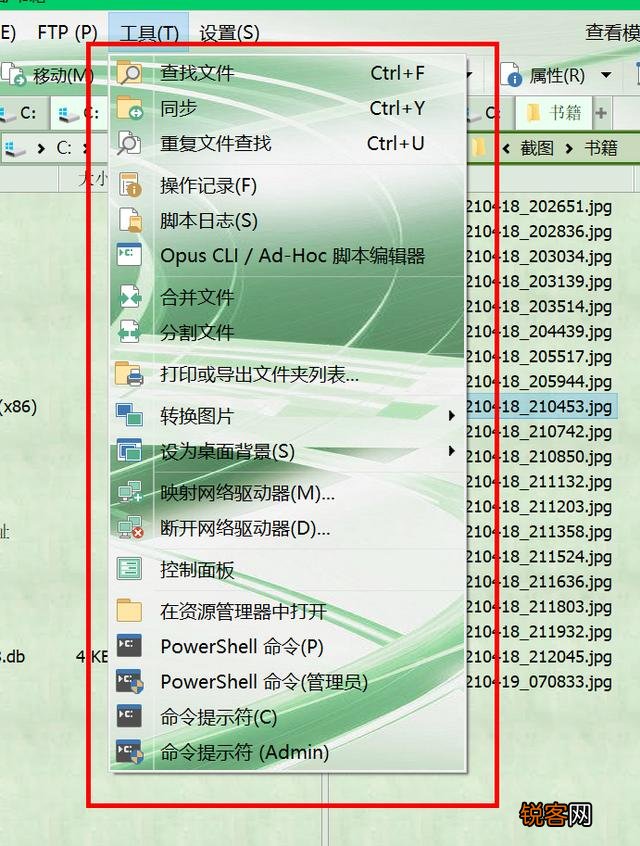Screen dimensions: 640x846
Task: Click the 属性(R) properties page icon
Action: click(511, 75)
